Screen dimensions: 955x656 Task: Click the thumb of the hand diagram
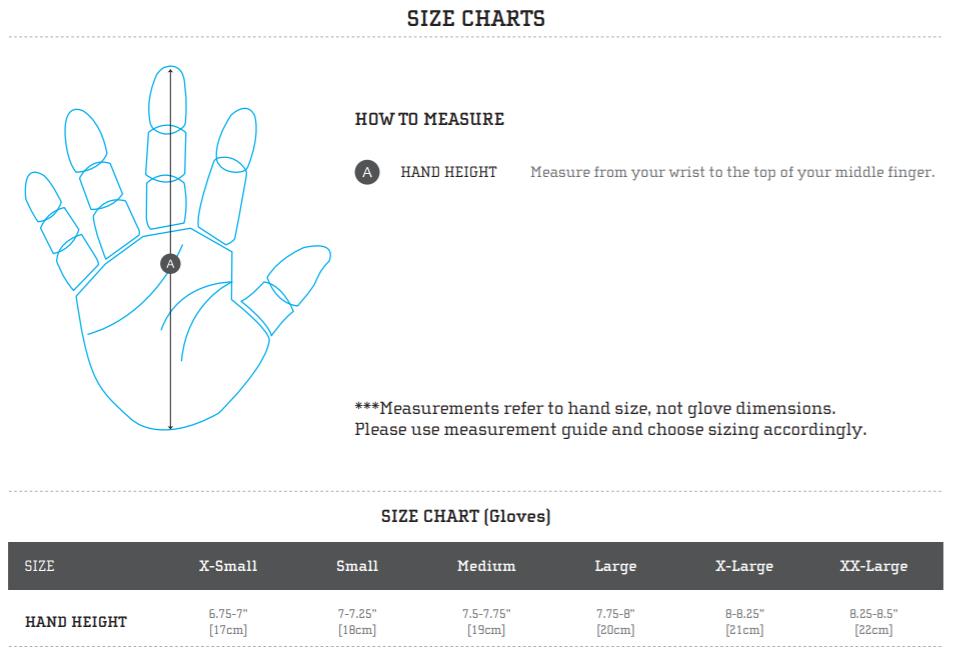(x=286, y=288)
